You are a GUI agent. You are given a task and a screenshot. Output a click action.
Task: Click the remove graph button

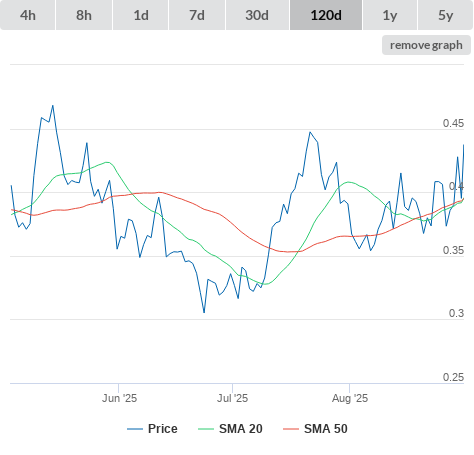click(x=426, y=45)
